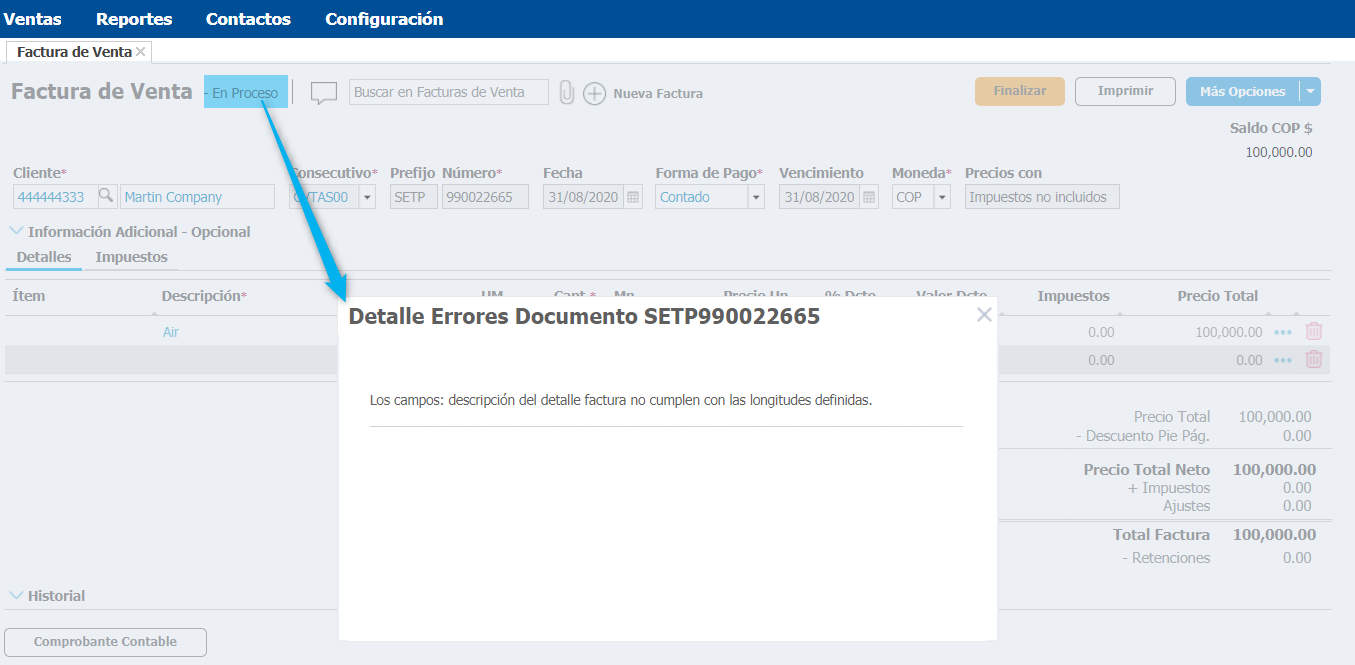Switch to the Impuestos tab
Viewport: 1355px width, 665px height.
pyautogui.click(x=131, y=257)
